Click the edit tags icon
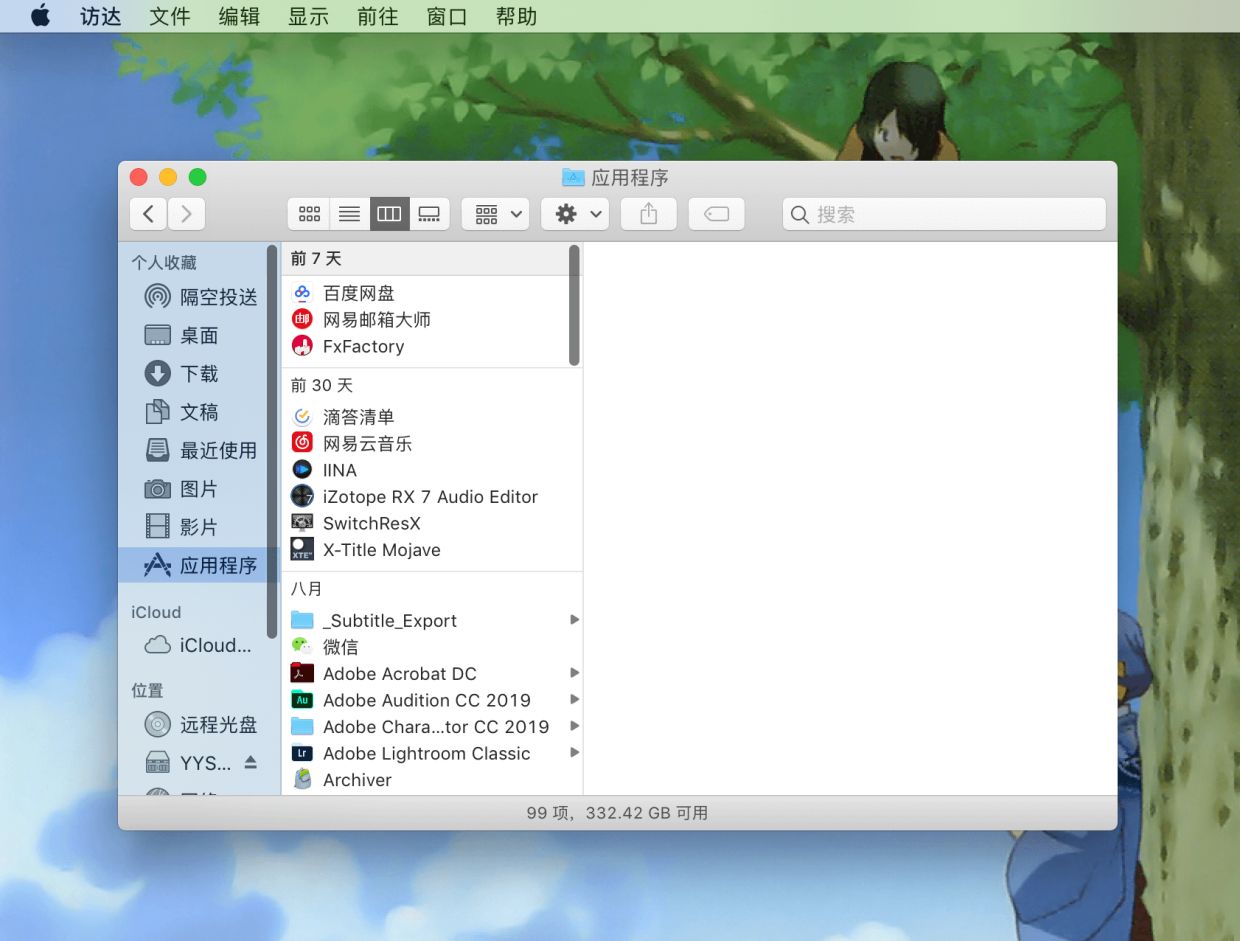 click(716, 214)
